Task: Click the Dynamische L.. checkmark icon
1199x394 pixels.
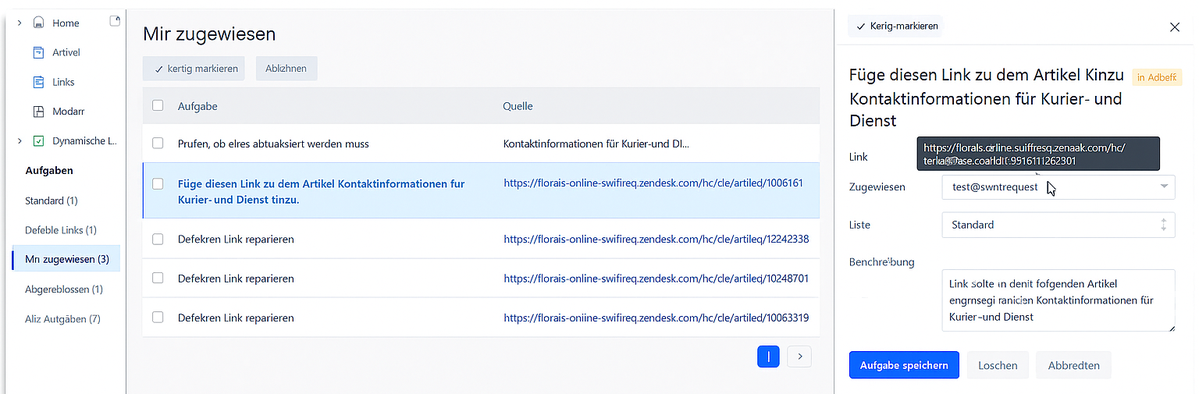Action: click(x=38, y=141)
